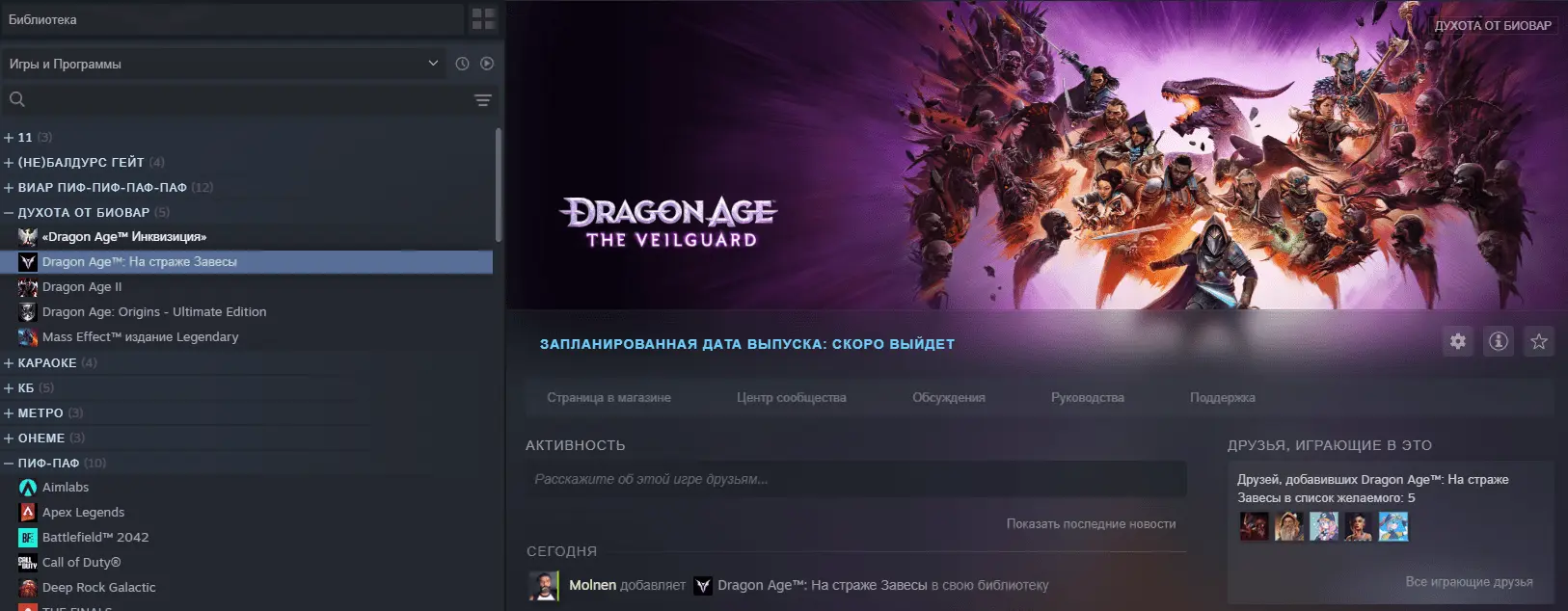1568x611 pixels.
Task: Switch to Руководства tab
Action: [1088, 398]
